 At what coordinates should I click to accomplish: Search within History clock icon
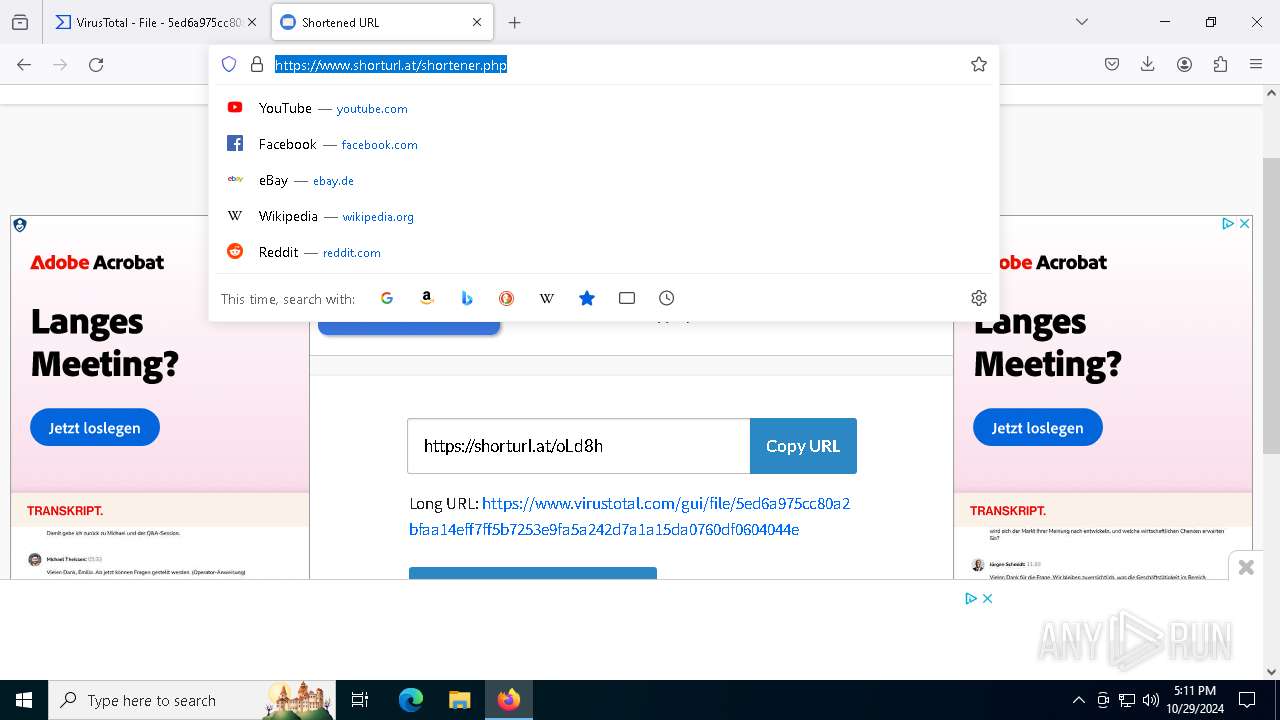pyautogui.click(x=667, y=298)
